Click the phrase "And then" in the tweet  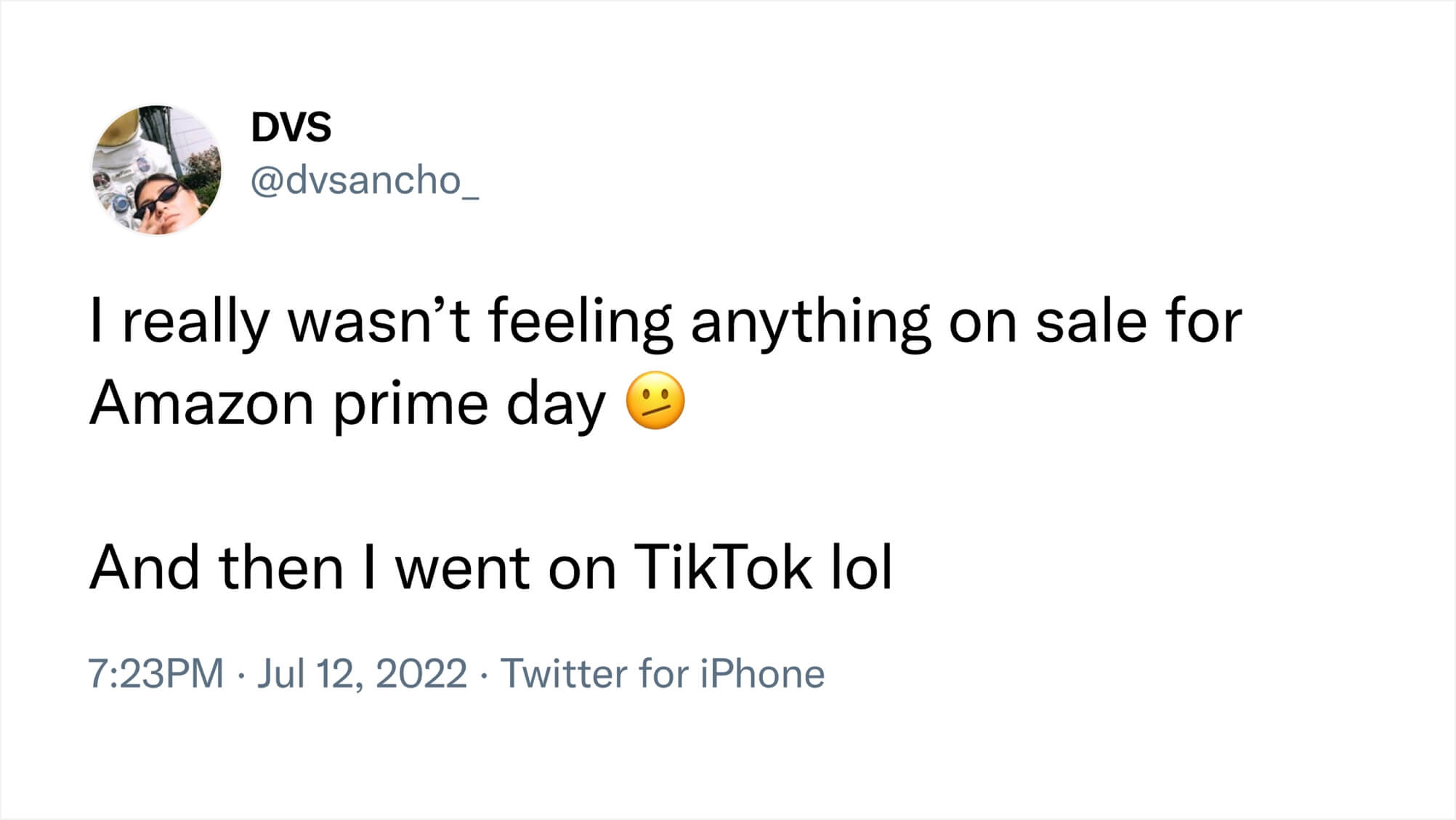pos(217,567)
